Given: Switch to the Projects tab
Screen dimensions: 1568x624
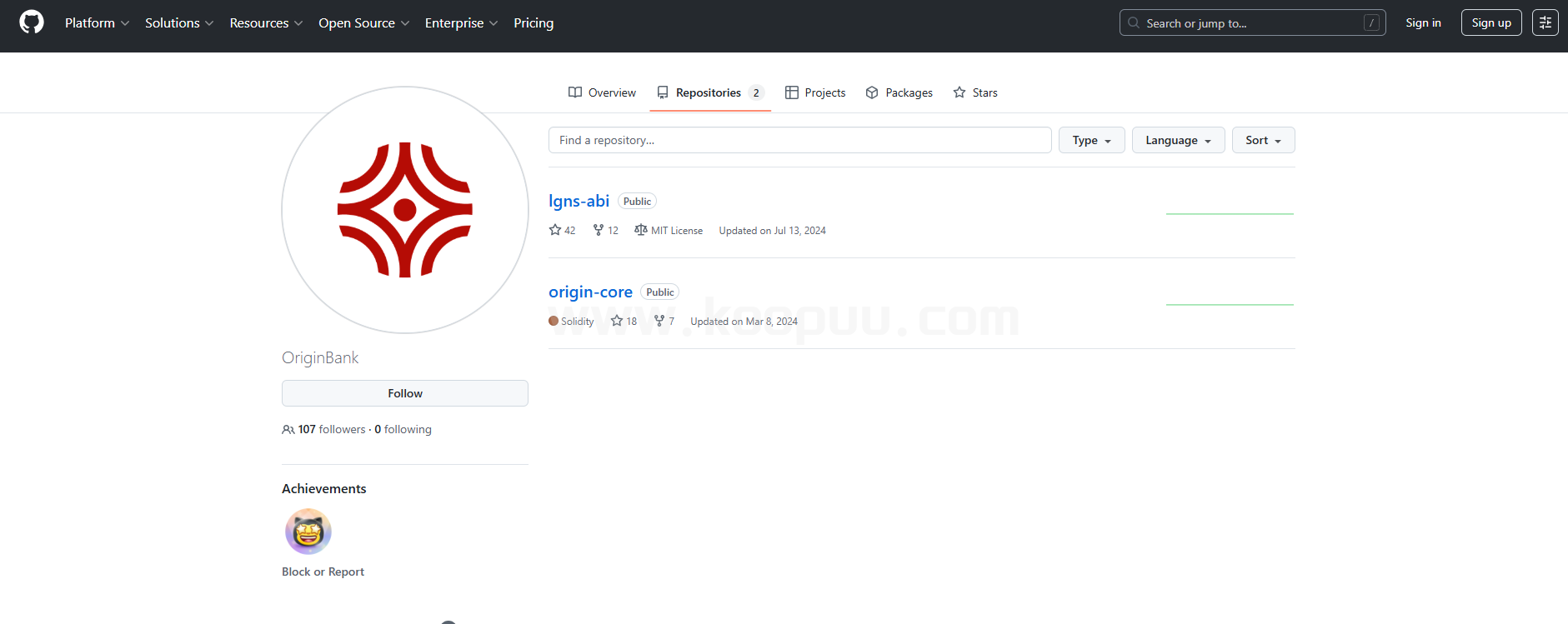Looking at the screenshot, I should [x=815, y=92].
